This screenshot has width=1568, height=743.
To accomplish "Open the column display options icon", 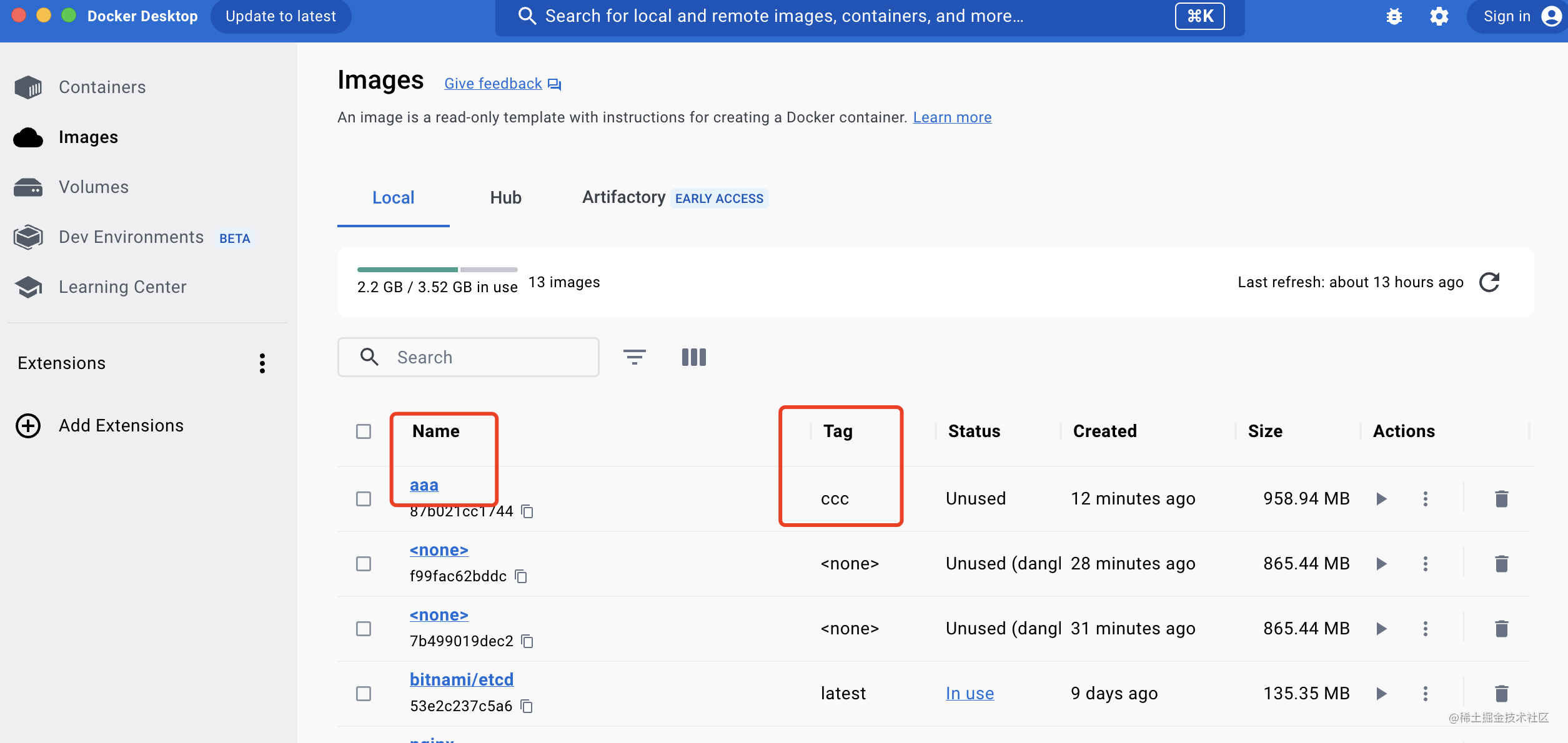I will pos(693,357).
